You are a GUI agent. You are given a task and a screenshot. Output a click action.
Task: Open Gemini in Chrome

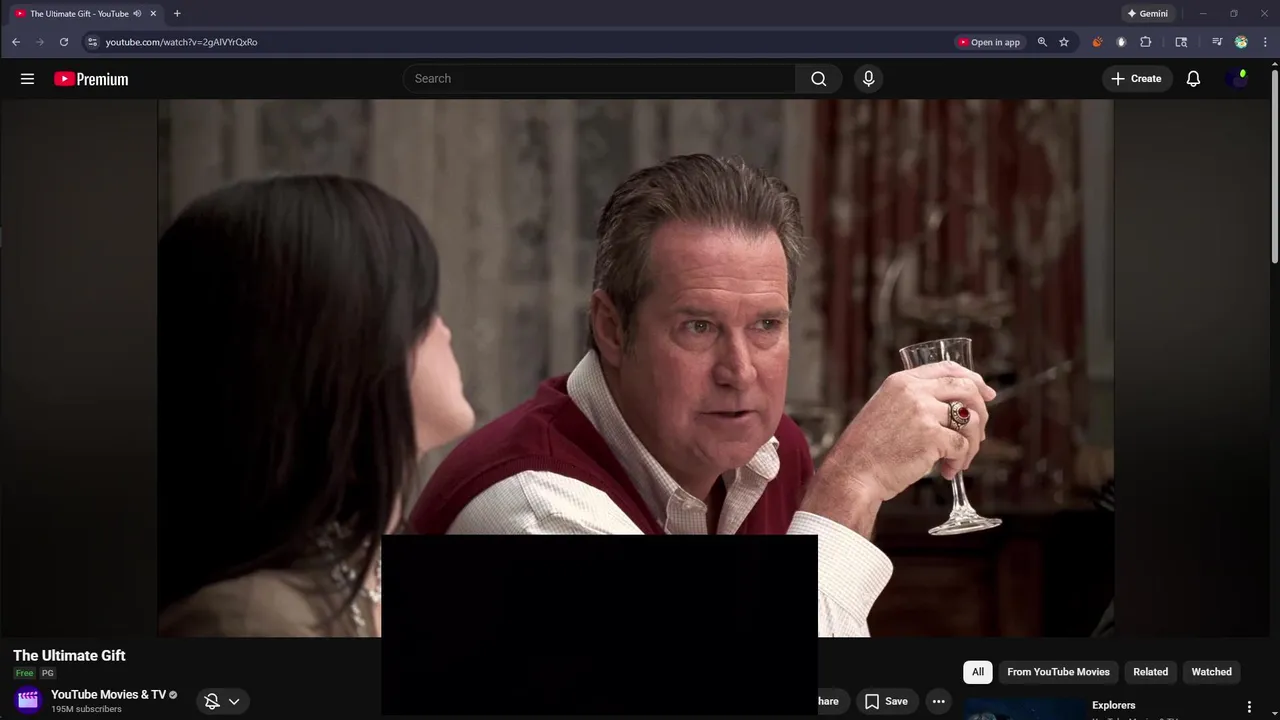(1147, 14)
